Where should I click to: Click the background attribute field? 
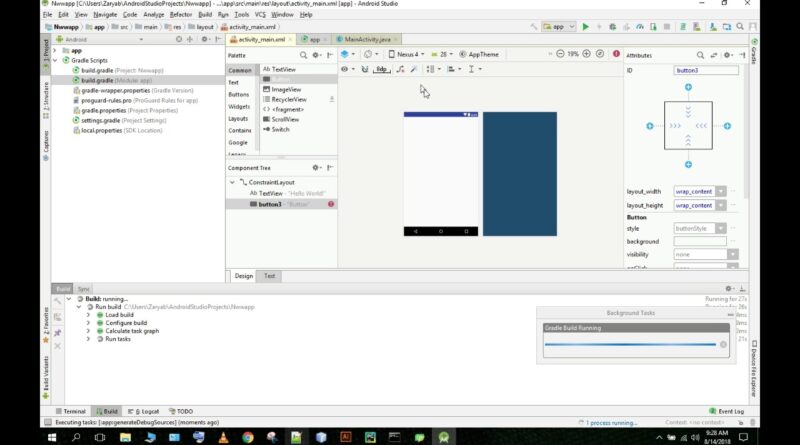pyautogui.click(x=700, y=241)
